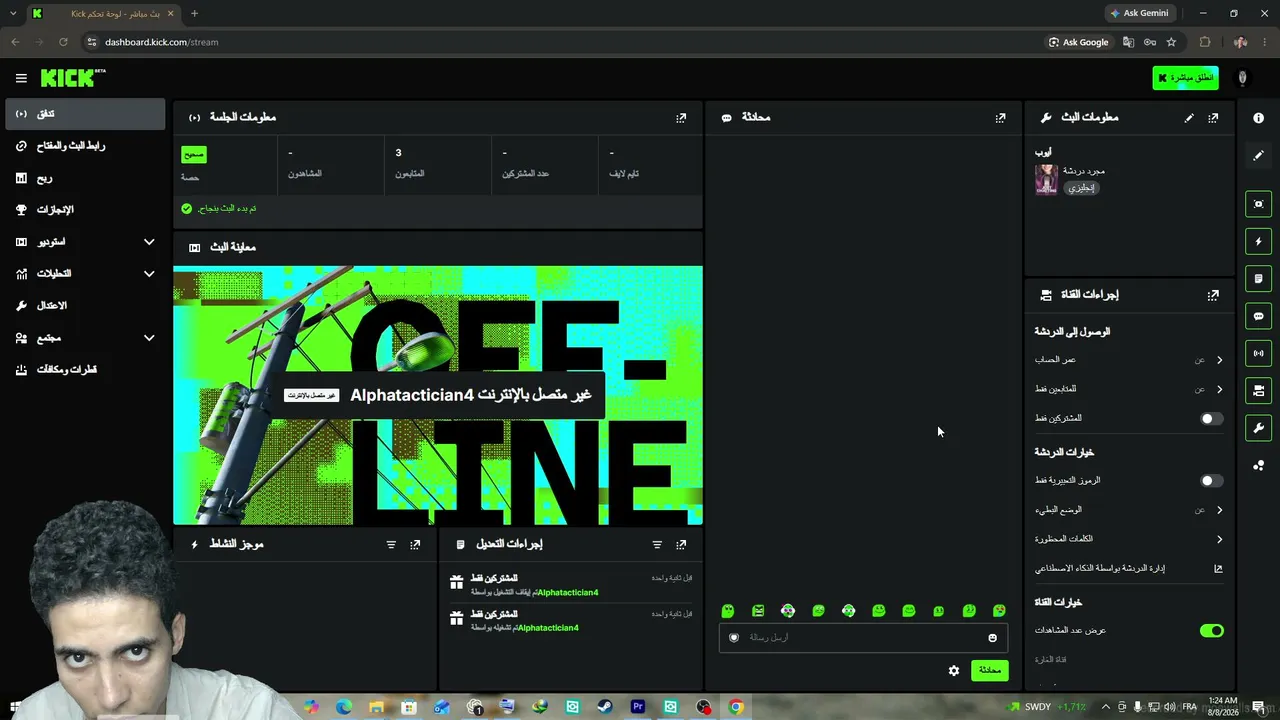Open ربح in the sidebar
Screen dimensions: 1280x720
pyautogui.click(x=85, y=178)
